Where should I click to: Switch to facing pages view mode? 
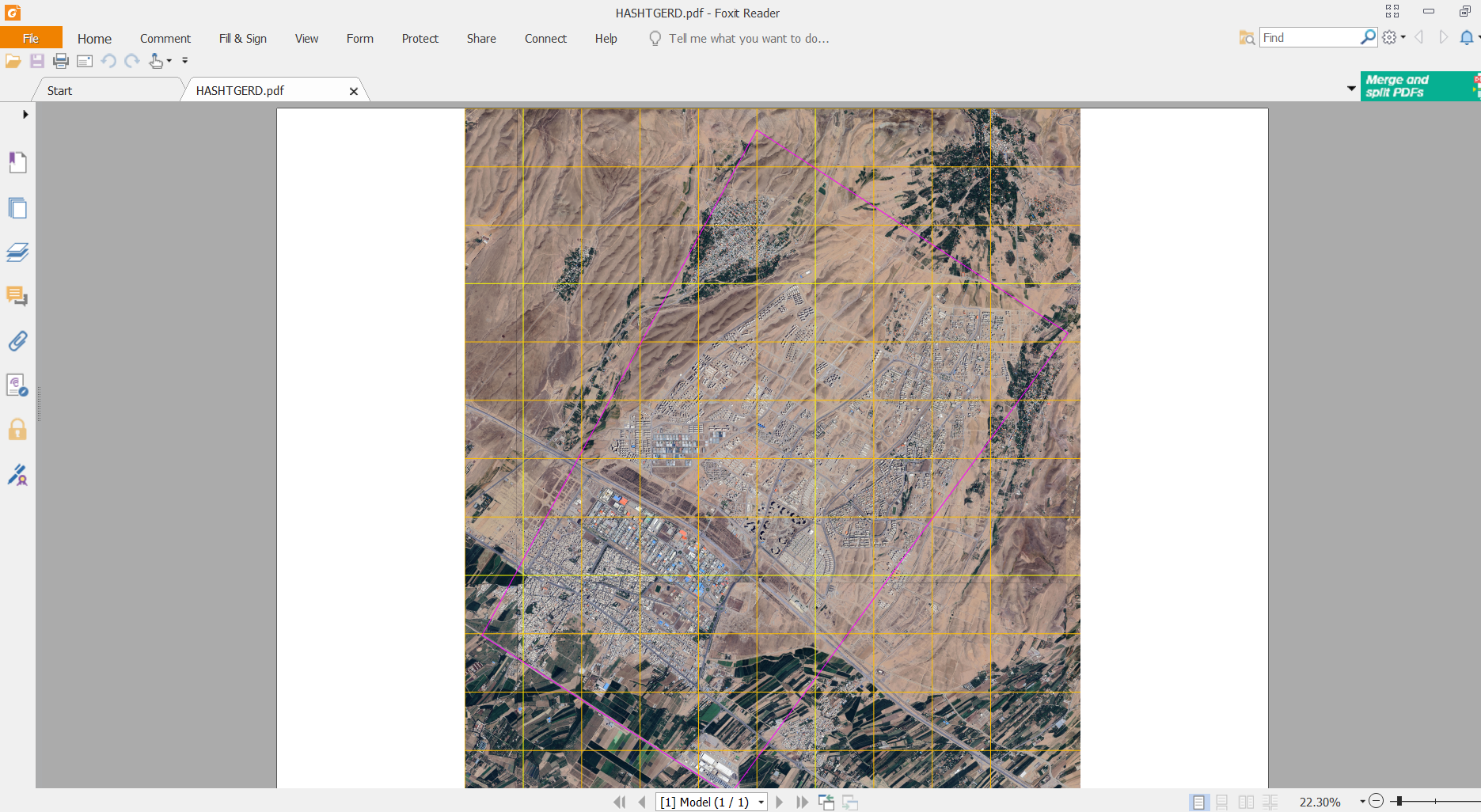[x=1246, y=802]
